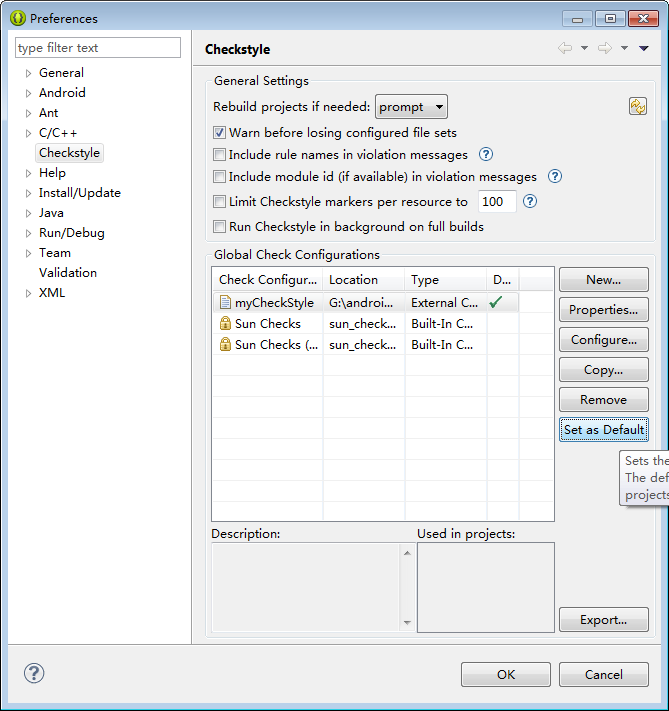
Task: Sort by the Type column header
Action: click(445, 279)
